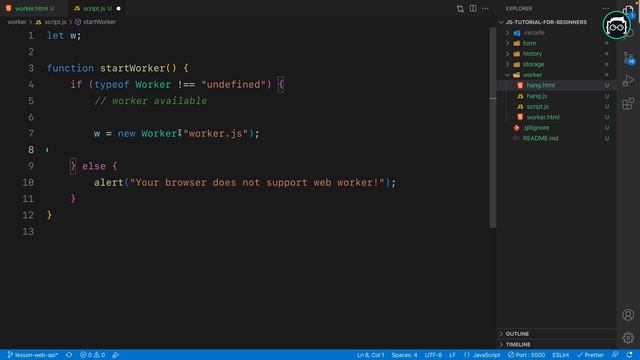The width and height of the screenshot is (640, 360).
Task: Expand the storage folder
Action: 533,64
